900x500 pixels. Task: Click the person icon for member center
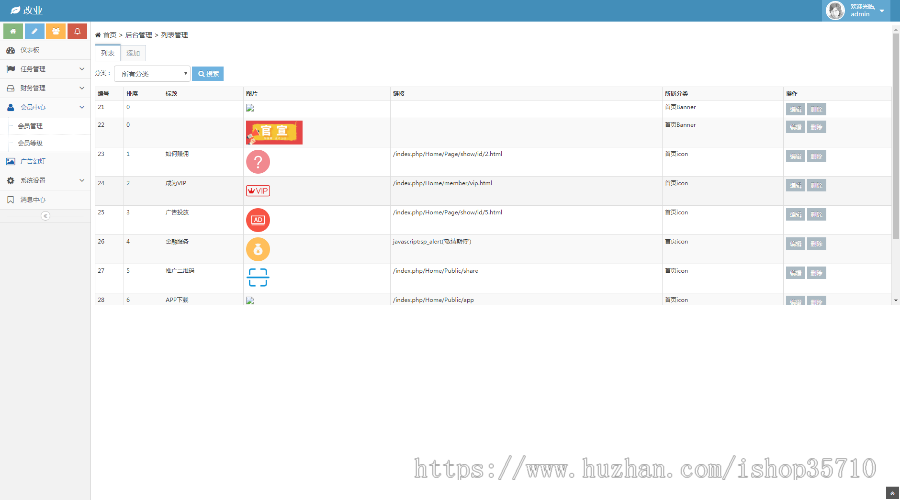point(10,107)
